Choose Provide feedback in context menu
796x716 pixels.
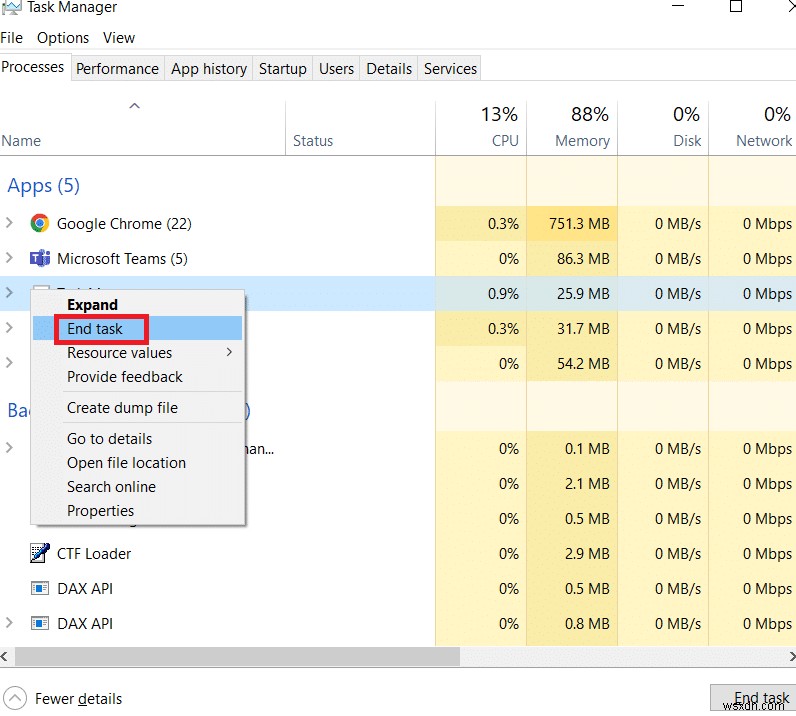(x=137, y=377)
